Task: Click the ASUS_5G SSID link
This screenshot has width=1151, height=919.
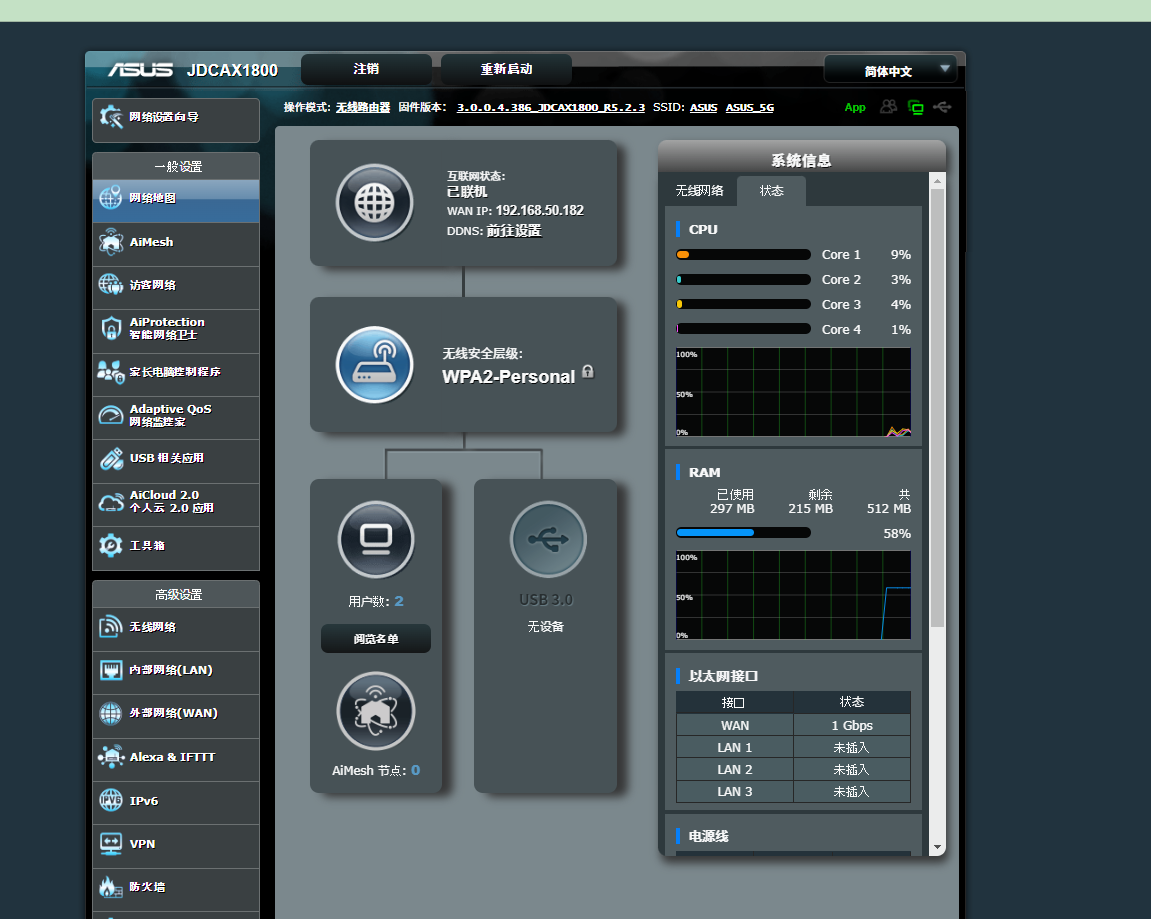Action: pos(749,108)
